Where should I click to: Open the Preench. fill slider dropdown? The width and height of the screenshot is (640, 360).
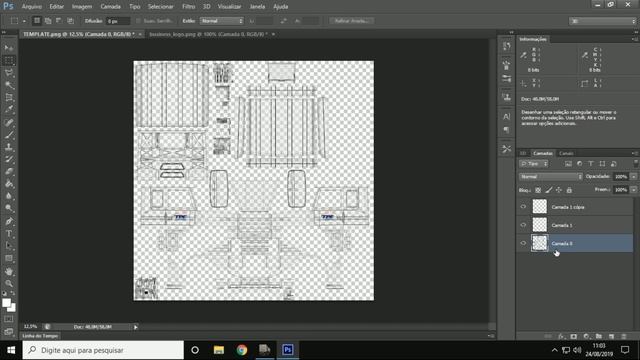click(633, 190)
